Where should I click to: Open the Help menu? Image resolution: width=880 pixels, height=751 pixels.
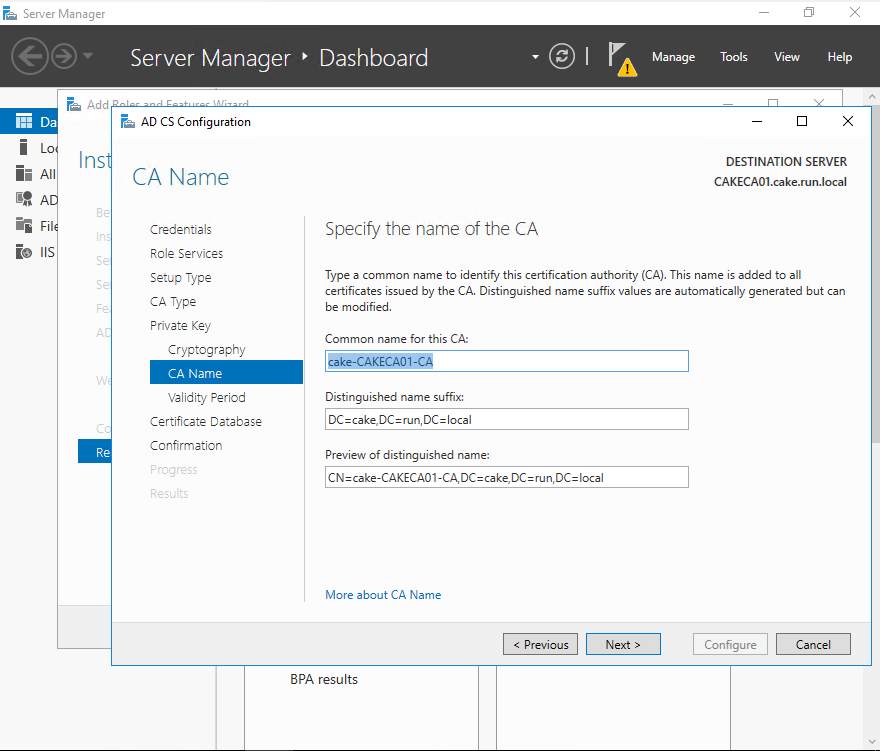[x=839, y=57]
